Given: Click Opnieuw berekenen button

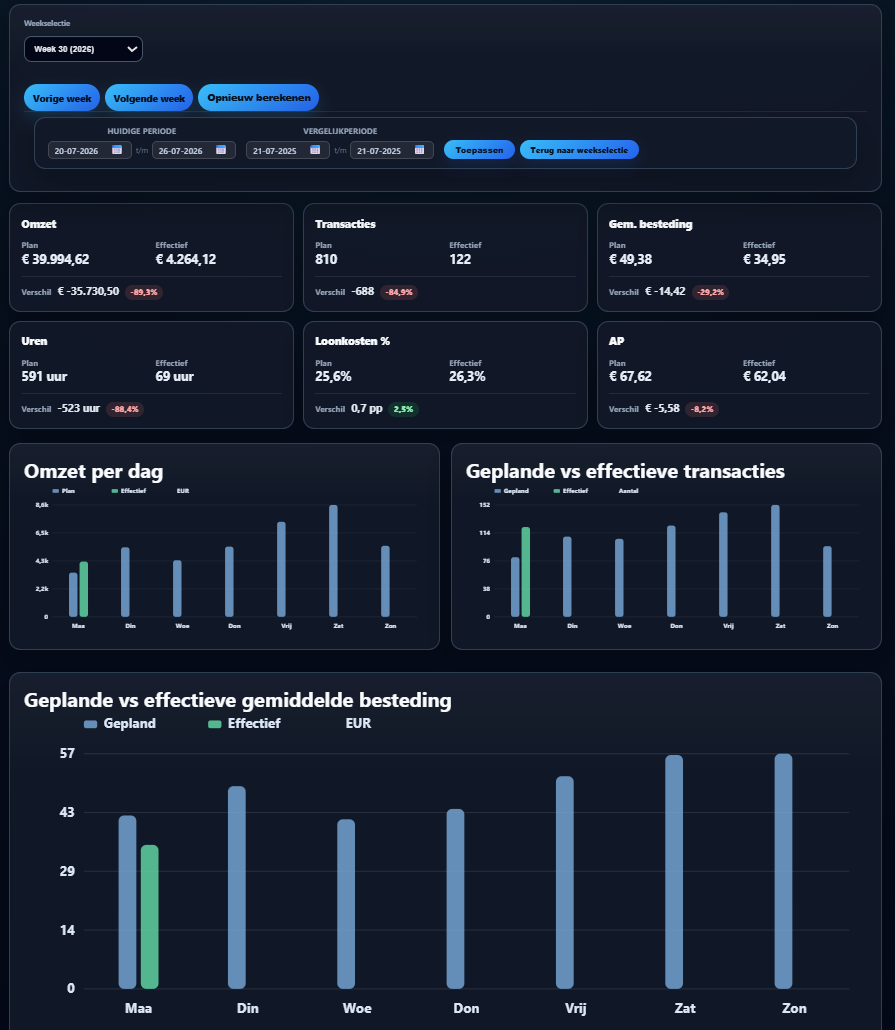Looking at the screenshot, I should [x=259, y=97].
